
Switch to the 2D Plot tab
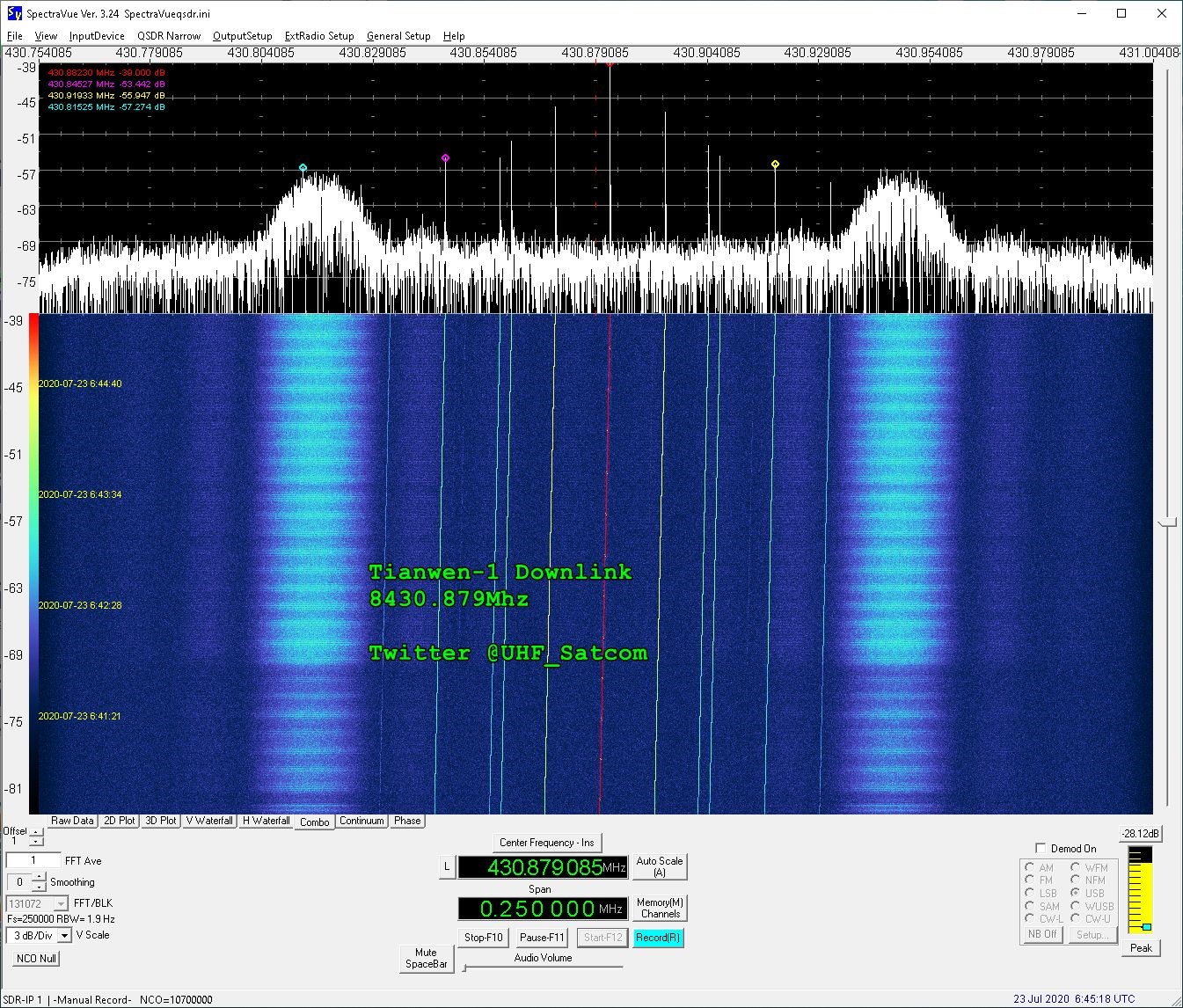coord(120,821)
